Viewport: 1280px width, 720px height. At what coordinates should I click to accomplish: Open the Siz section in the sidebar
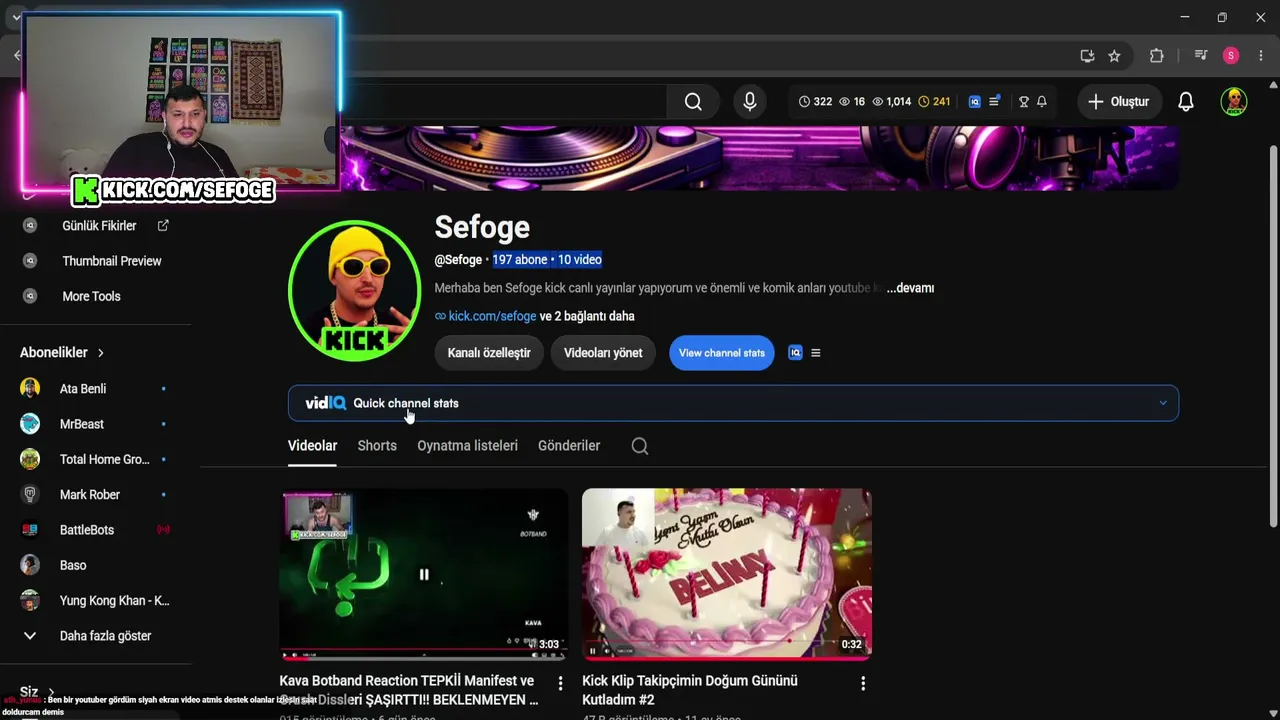[x=37, y=692]
